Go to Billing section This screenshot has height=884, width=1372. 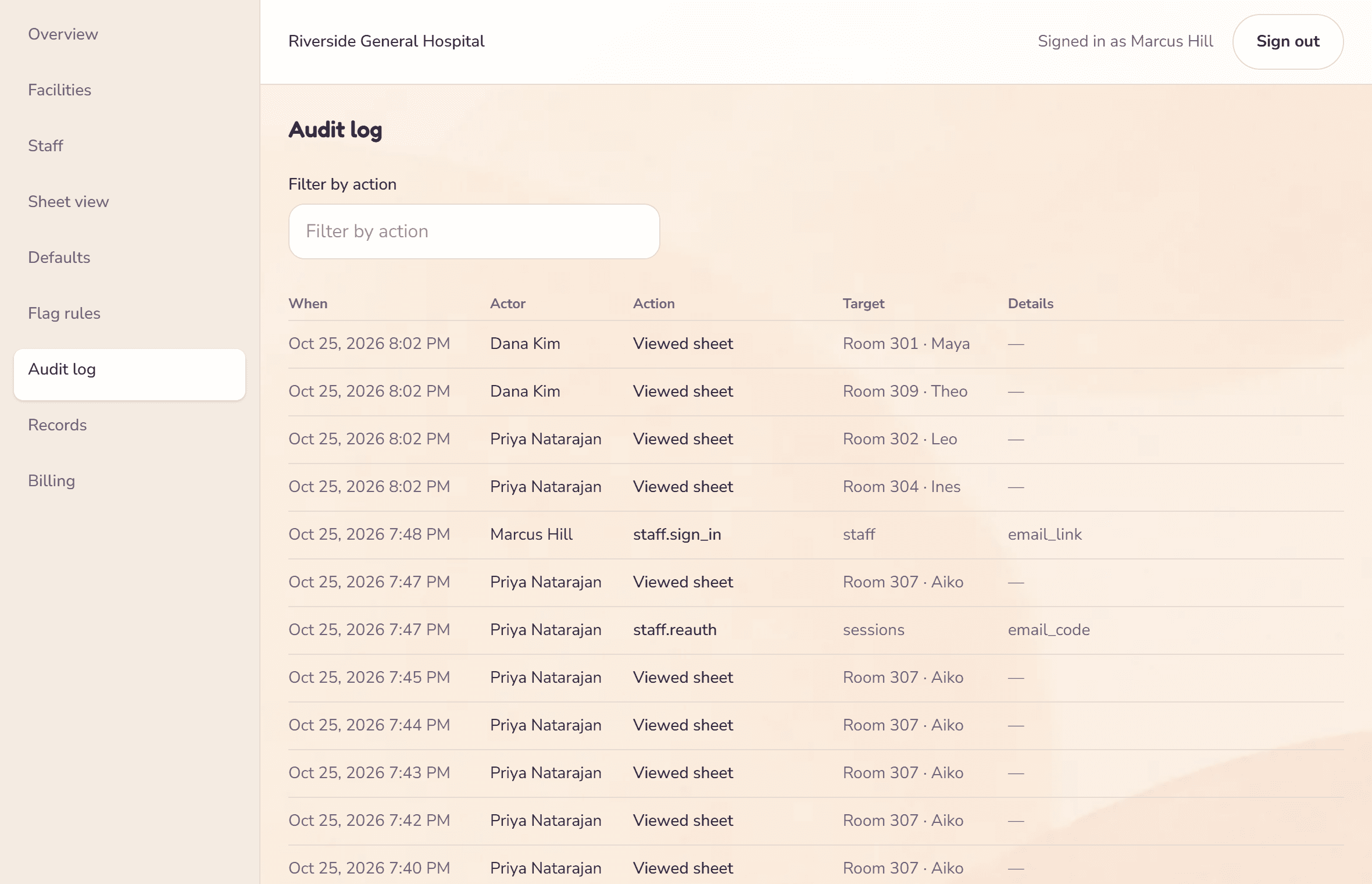pos(51,481)
